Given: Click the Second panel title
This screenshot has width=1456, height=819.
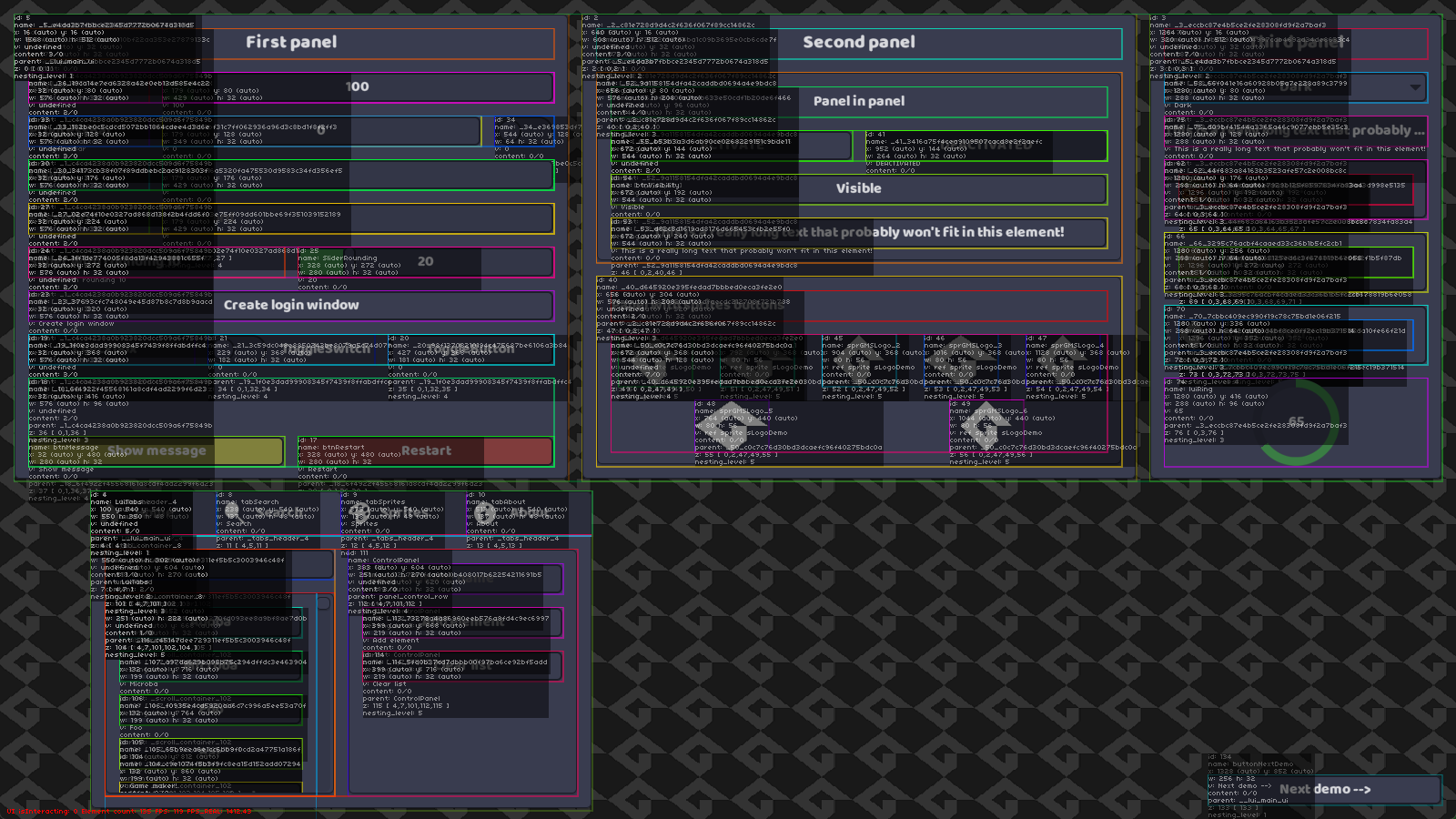Looking at the screenshot, I should [x=859, y=42].
